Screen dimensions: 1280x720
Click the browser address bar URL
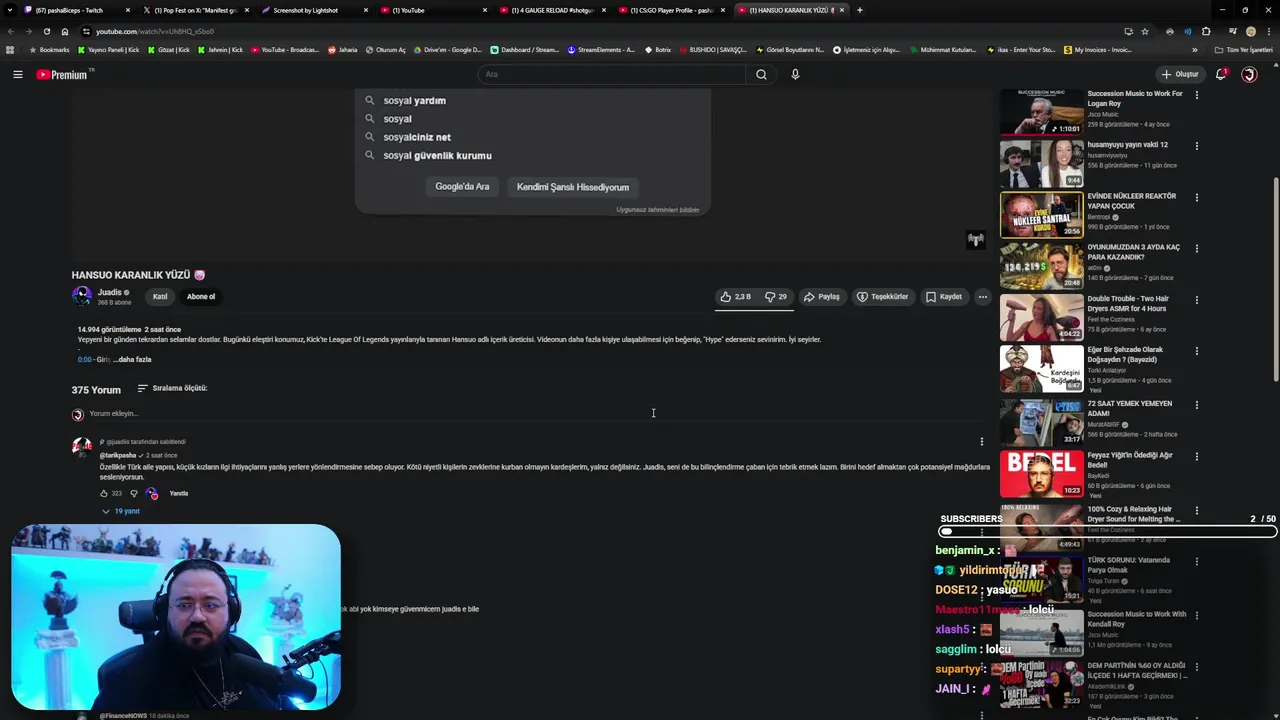[155, 31]
